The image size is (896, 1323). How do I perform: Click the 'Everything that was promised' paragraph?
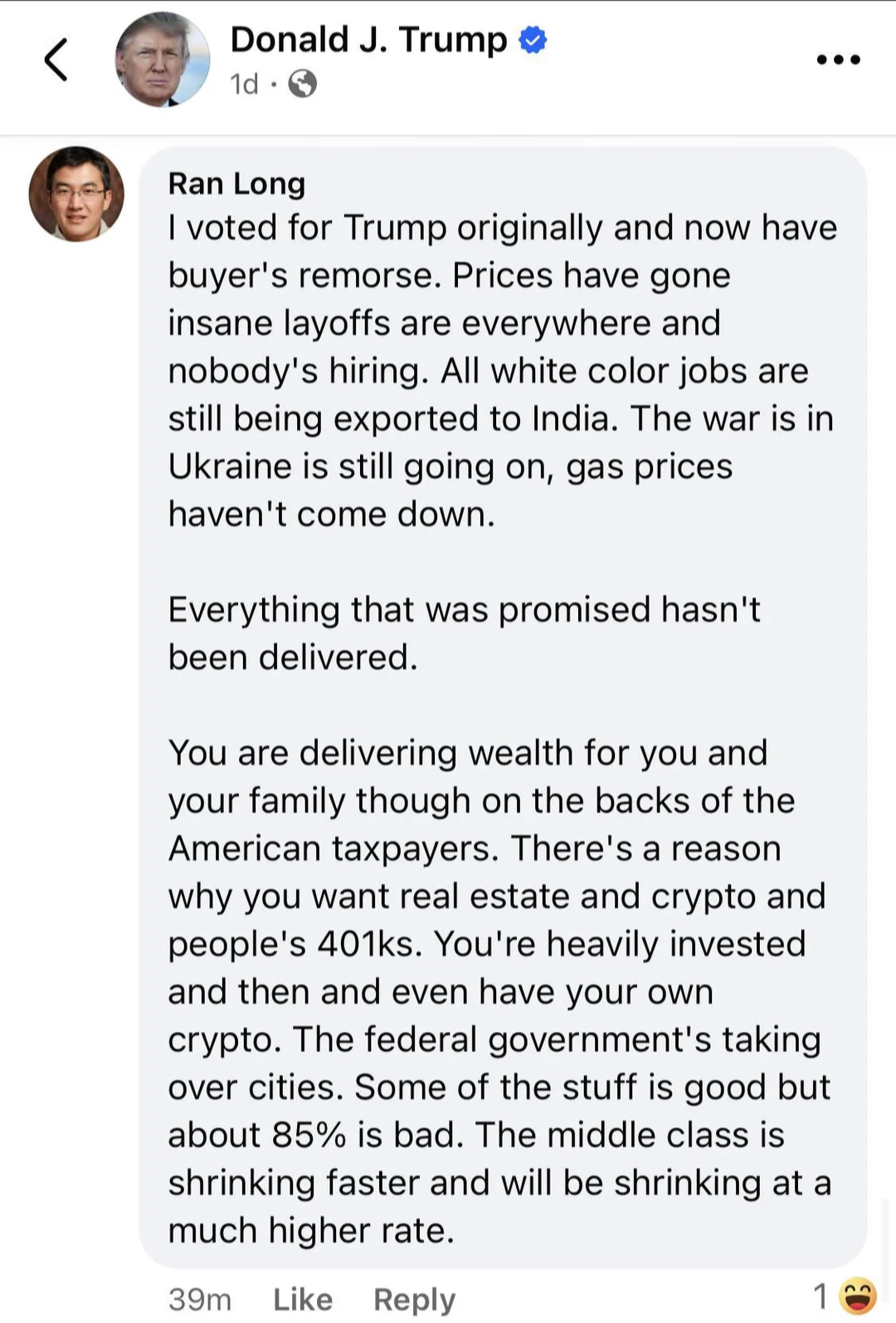coord(464,633)
